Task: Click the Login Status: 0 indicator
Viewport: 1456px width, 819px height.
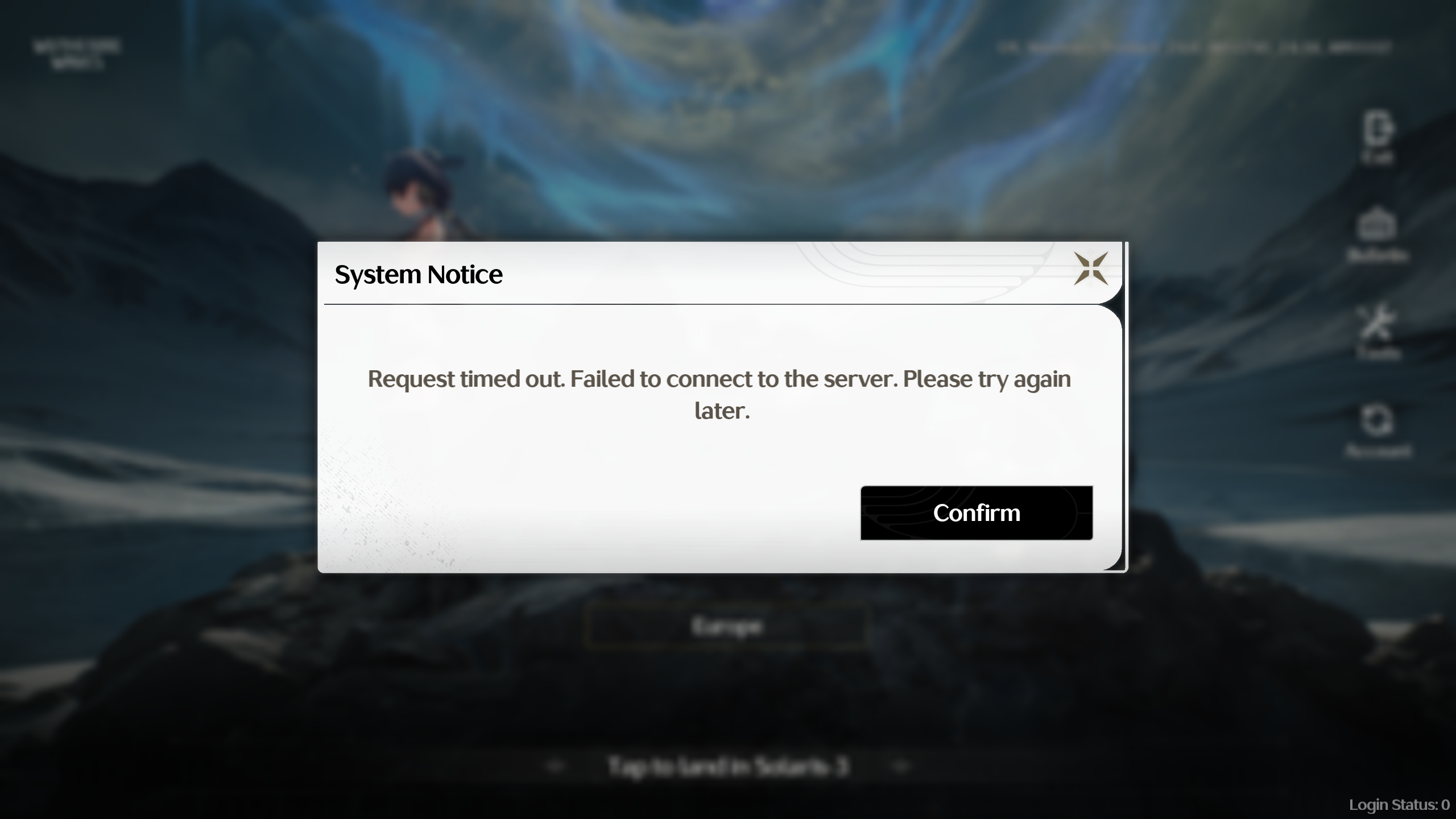Action: click(x=1399, y=805)
